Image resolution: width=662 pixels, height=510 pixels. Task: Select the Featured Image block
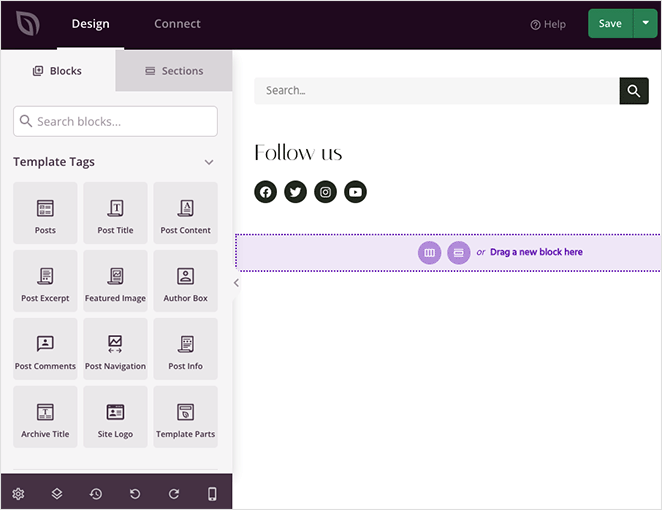click(115, 281)
